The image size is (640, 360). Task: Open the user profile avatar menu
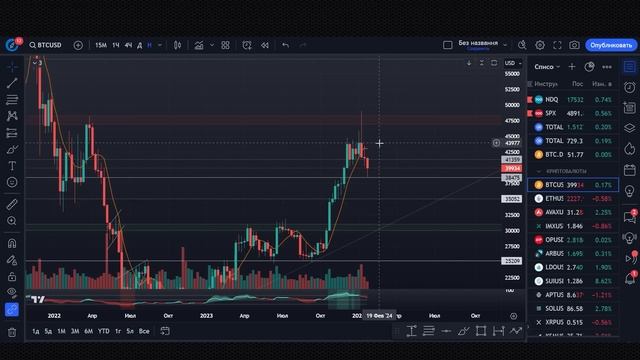point(12,45)
